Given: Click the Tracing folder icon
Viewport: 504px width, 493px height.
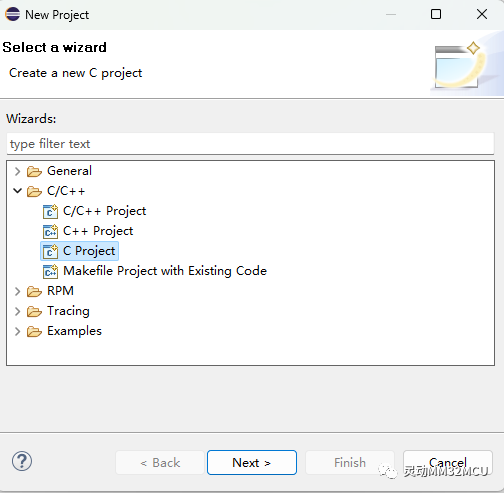Looking at the screenshot, I should (x=34, y=311).
